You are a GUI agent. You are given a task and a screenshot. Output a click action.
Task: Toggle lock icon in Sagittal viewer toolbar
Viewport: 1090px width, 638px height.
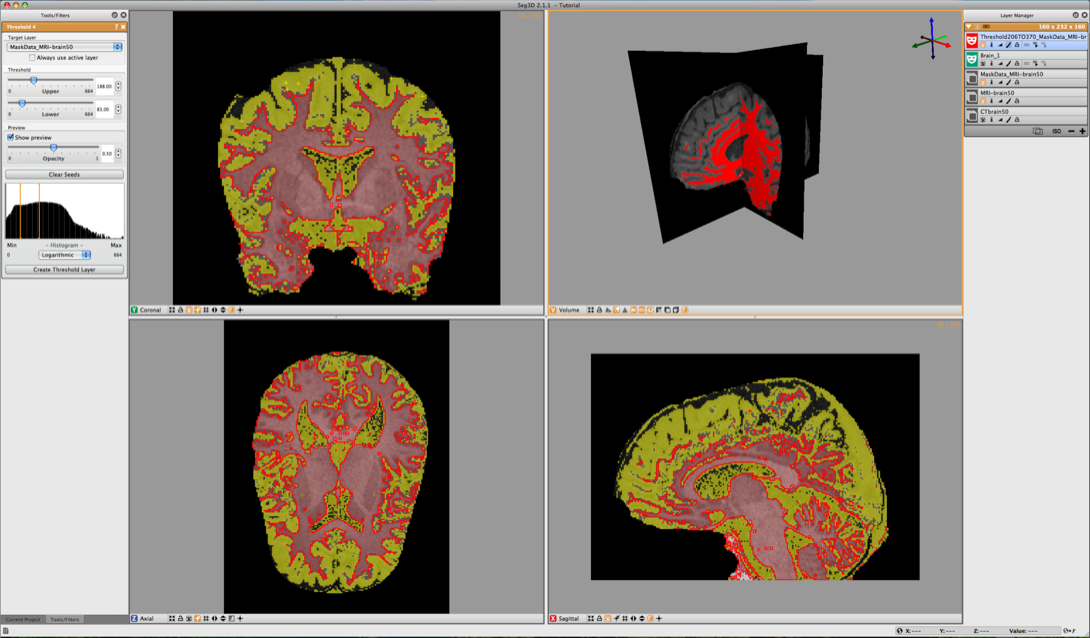click(x=599, y=619)
